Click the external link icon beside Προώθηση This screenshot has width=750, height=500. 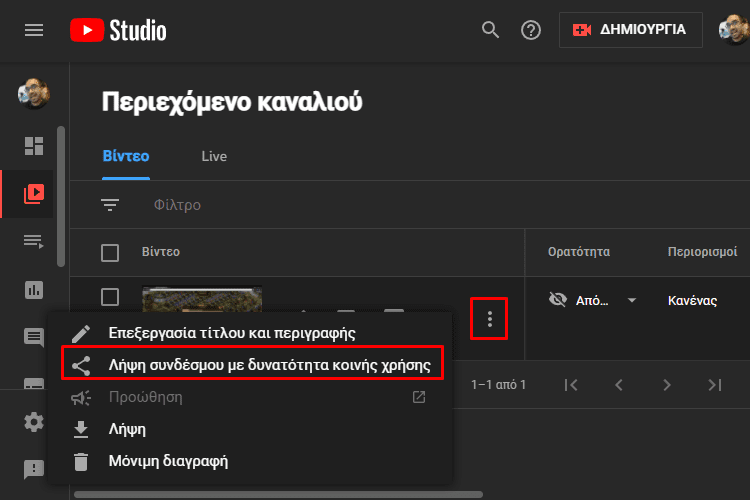point(419,397)
